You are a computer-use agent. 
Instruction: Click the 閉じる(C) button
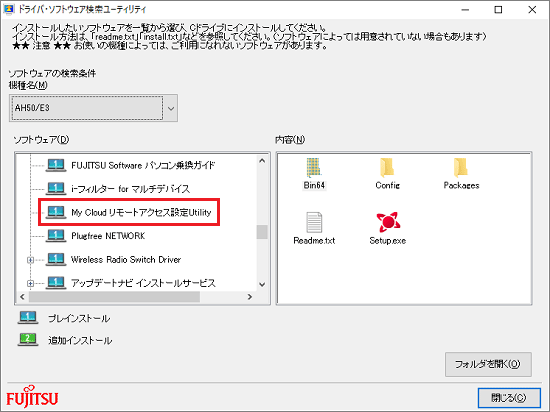(509, 398)
